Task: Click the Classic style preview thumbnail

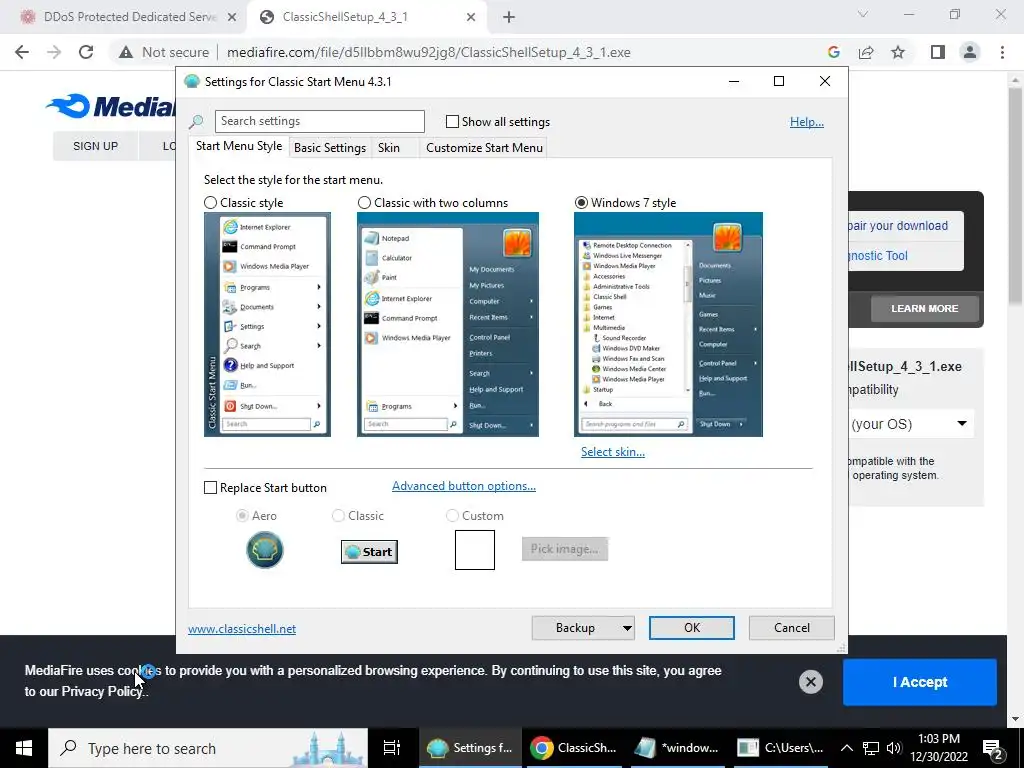Action: 267,325
